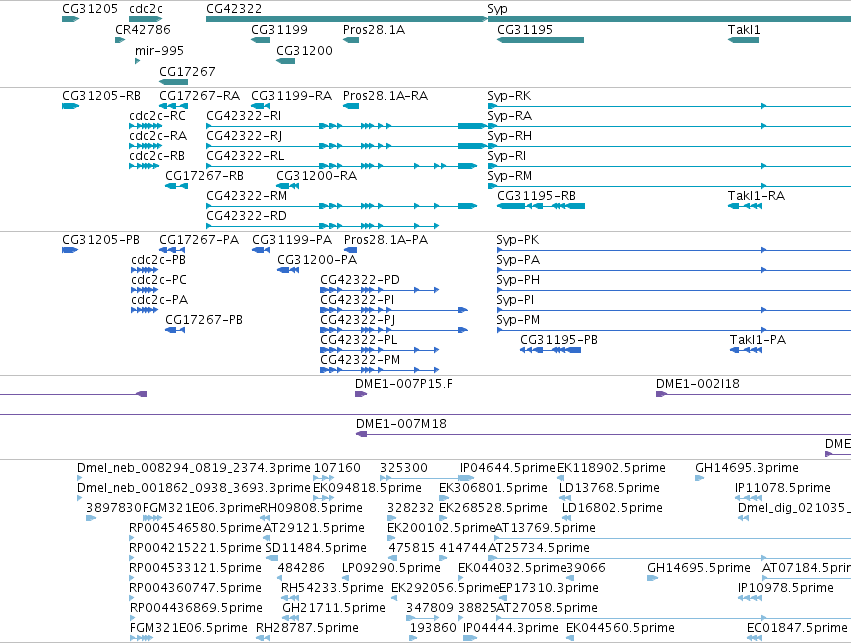Select the GH21711.5prime EST label
851x643 pixels.
(x=334, y=609)
